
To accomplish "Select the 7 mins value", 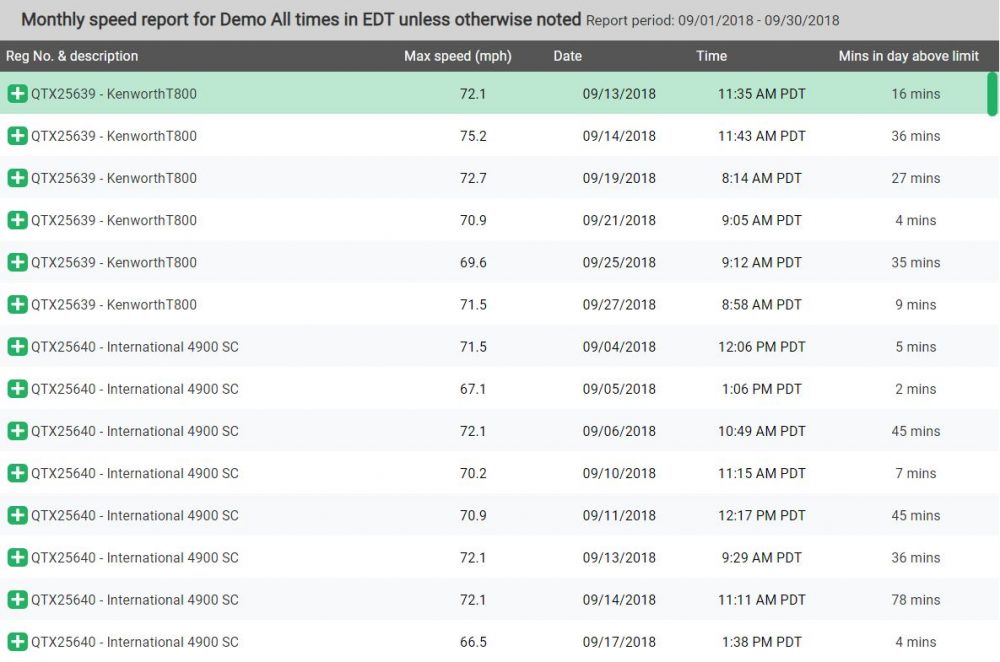I will [916, 473].
